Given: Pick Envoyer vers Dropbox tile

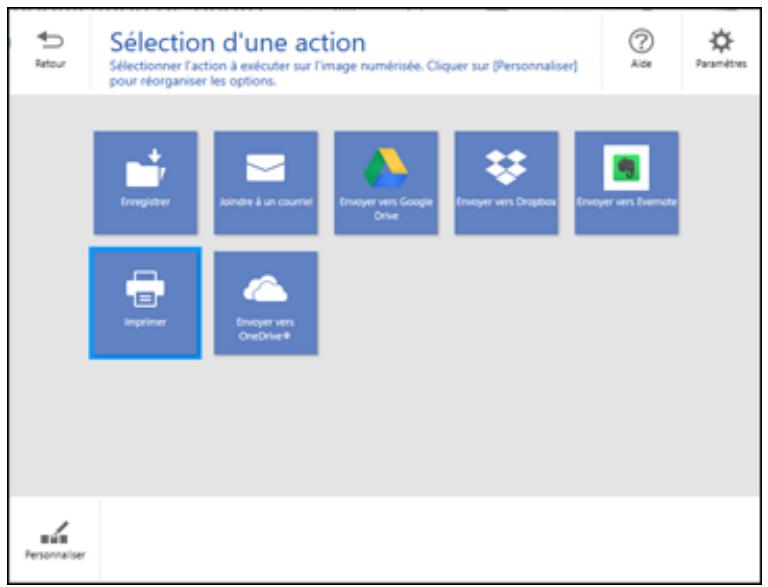Looking at the screenshot, I should [x=506, y=183].
